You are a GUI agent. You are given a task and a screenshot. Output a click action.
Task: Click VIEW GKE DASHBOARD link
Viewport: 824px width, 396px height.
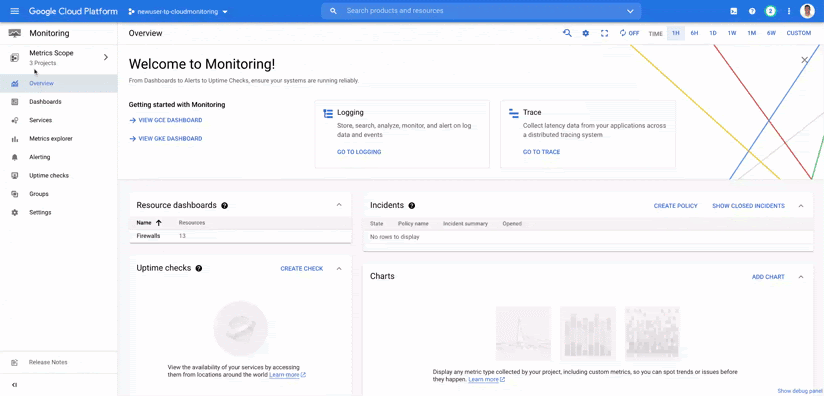[x=166, y=139]
